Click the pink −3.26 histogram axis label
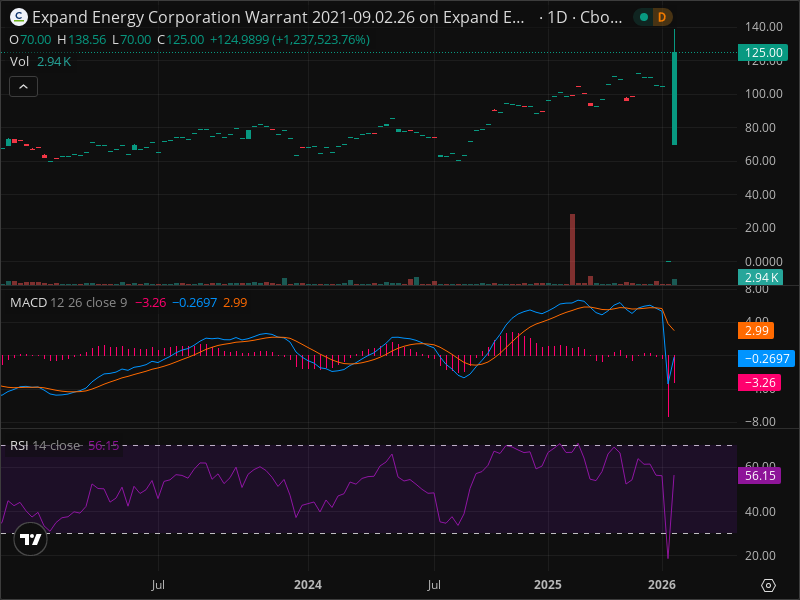Screen dimensions: 800x600 (759, 383)
